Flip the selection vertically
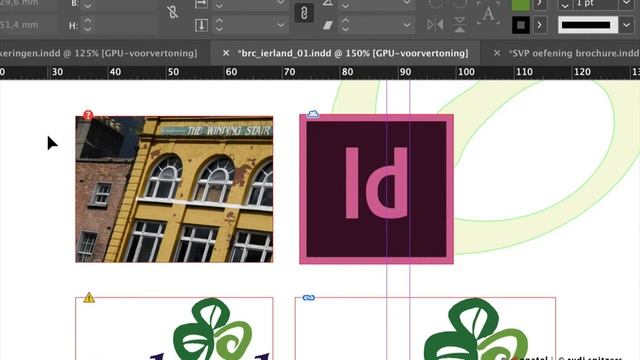640x360 pixels. 460,25
